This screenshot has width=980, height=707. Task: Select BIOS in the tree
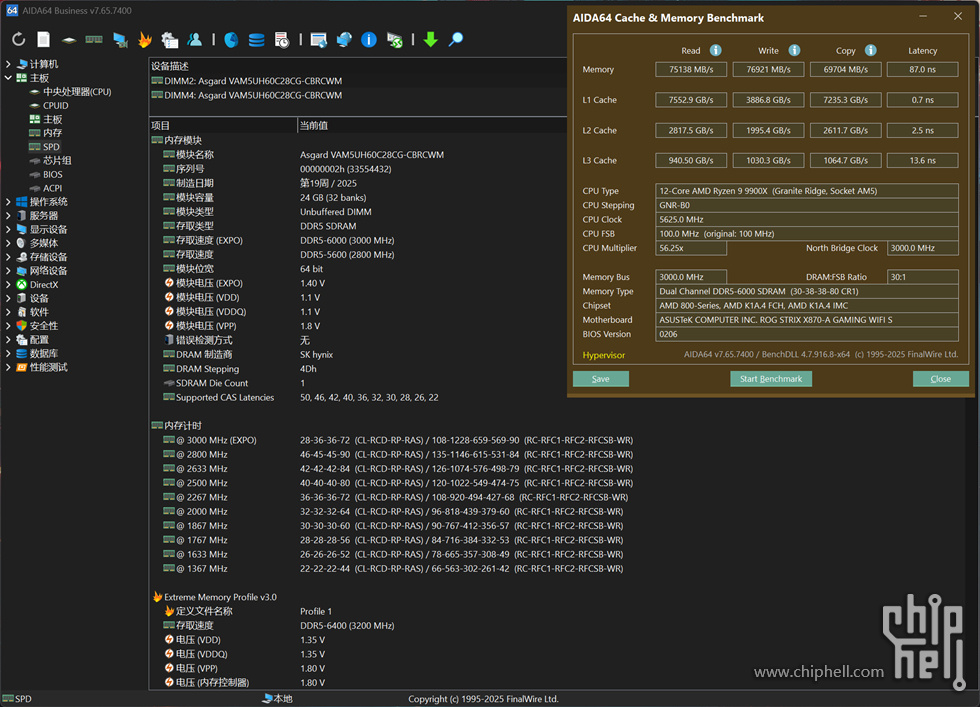point(52,174)
